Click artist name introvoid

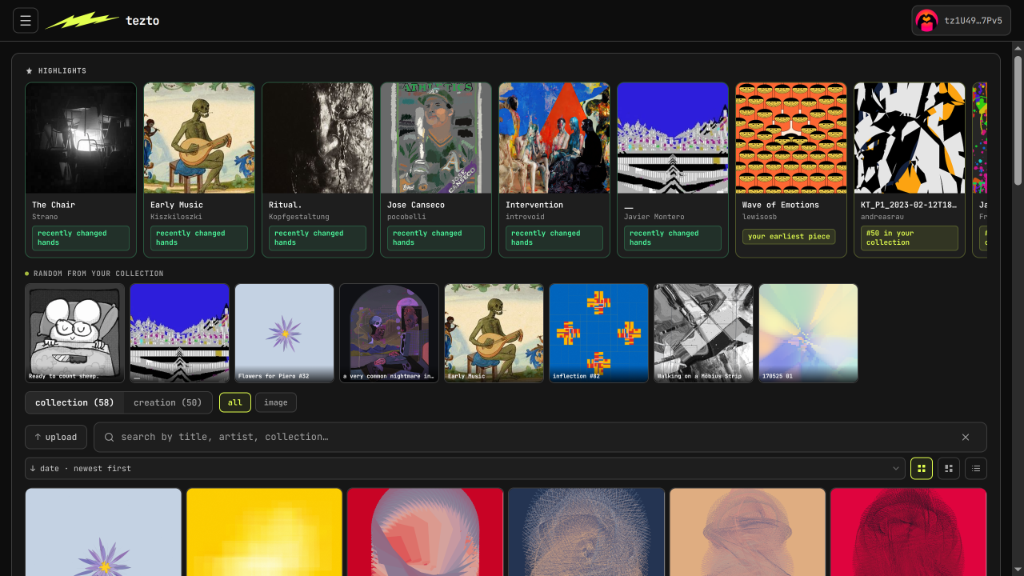coord(524,217)
